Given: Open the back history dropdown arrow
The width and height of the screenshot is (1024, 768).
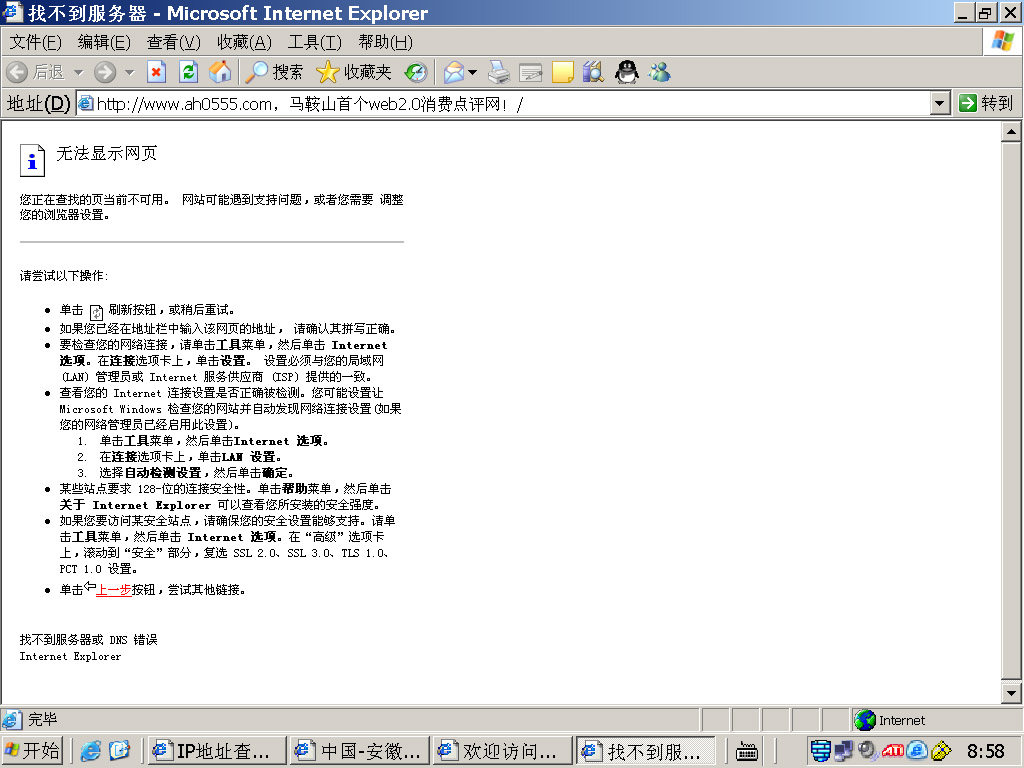Looking at the screenshot, I should (78, 72).
